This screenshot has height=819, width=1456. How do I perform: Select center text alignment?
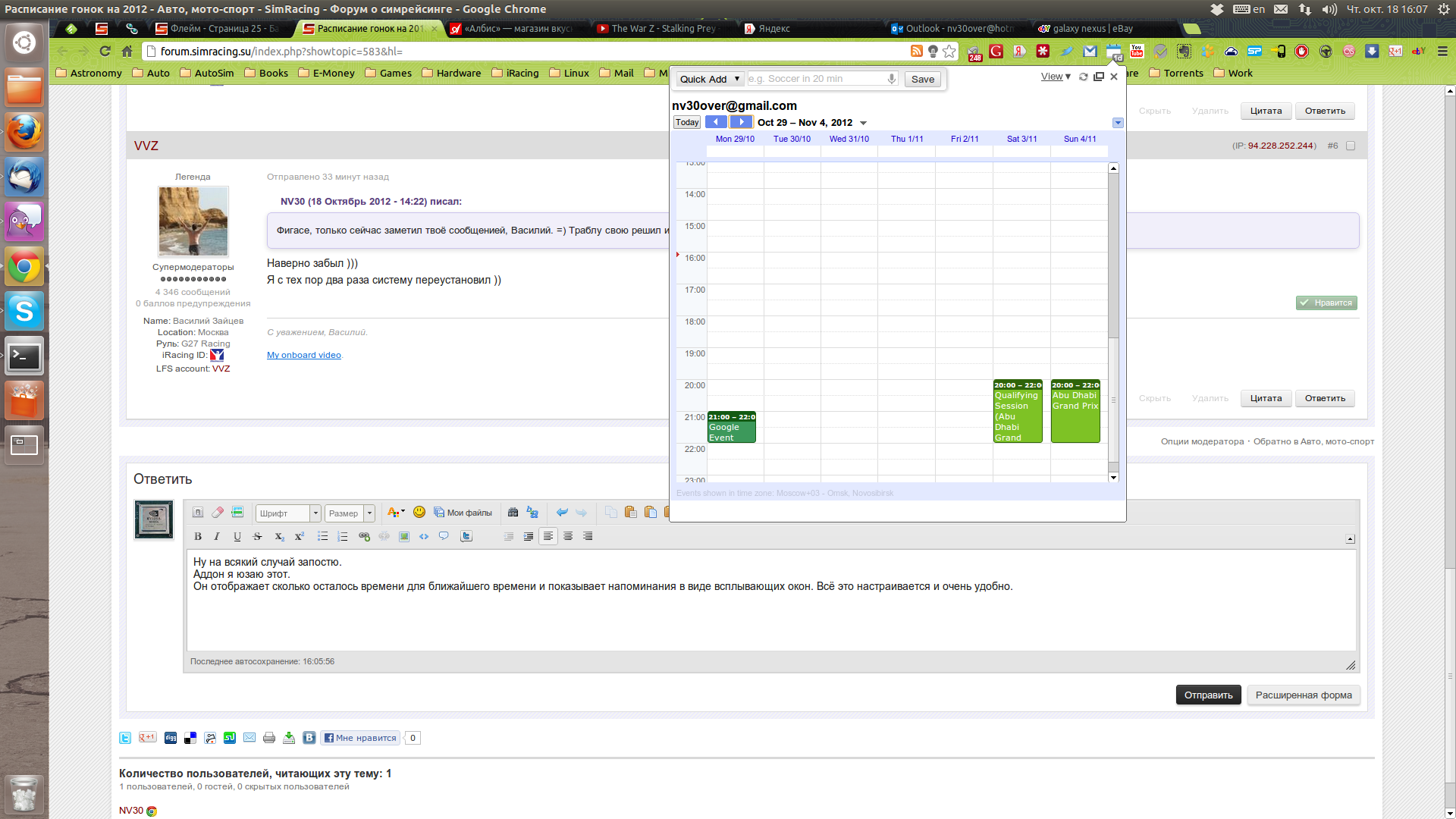pyautogui.click(x=568, y=537)
